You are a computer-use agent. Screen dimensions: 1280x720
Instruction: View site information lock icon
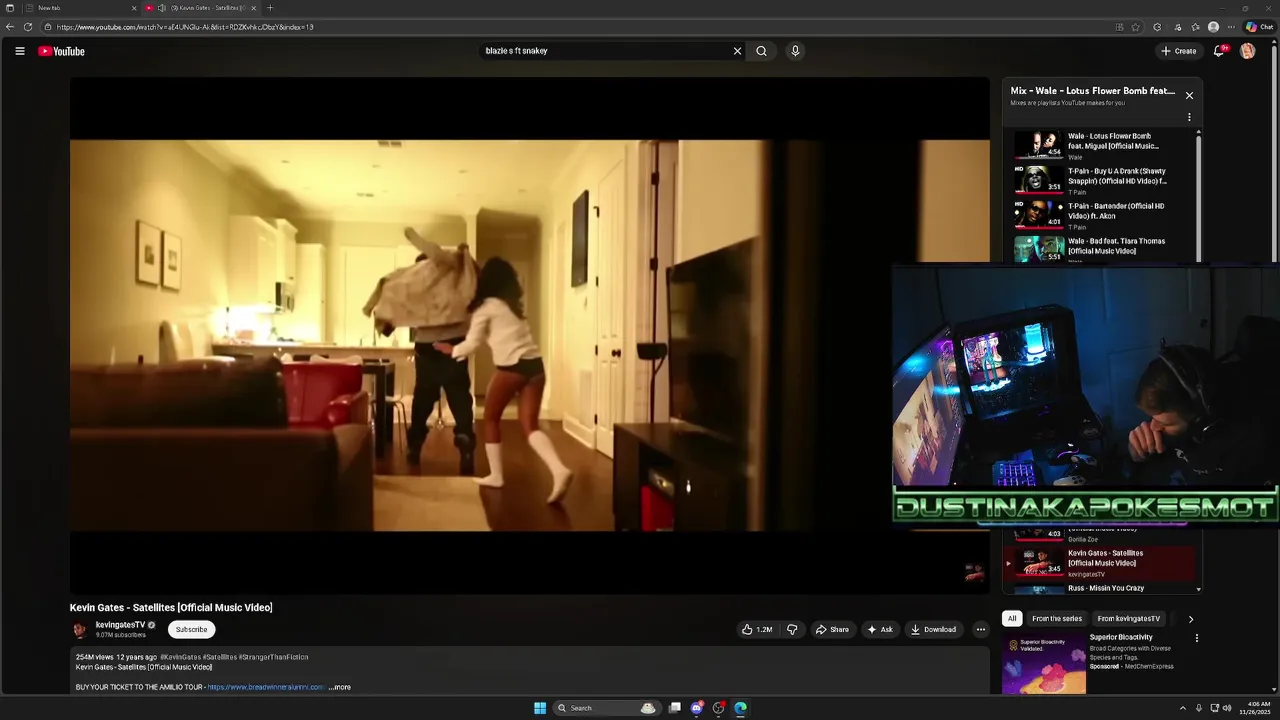(48, 27)
